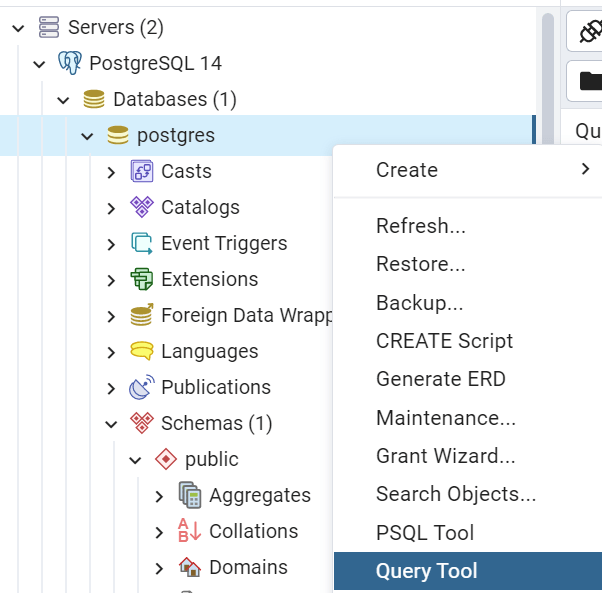The width and height of the screenshot is (602, 593).
Task: Select the Aggregates label
Action: (x=260, y=496)
